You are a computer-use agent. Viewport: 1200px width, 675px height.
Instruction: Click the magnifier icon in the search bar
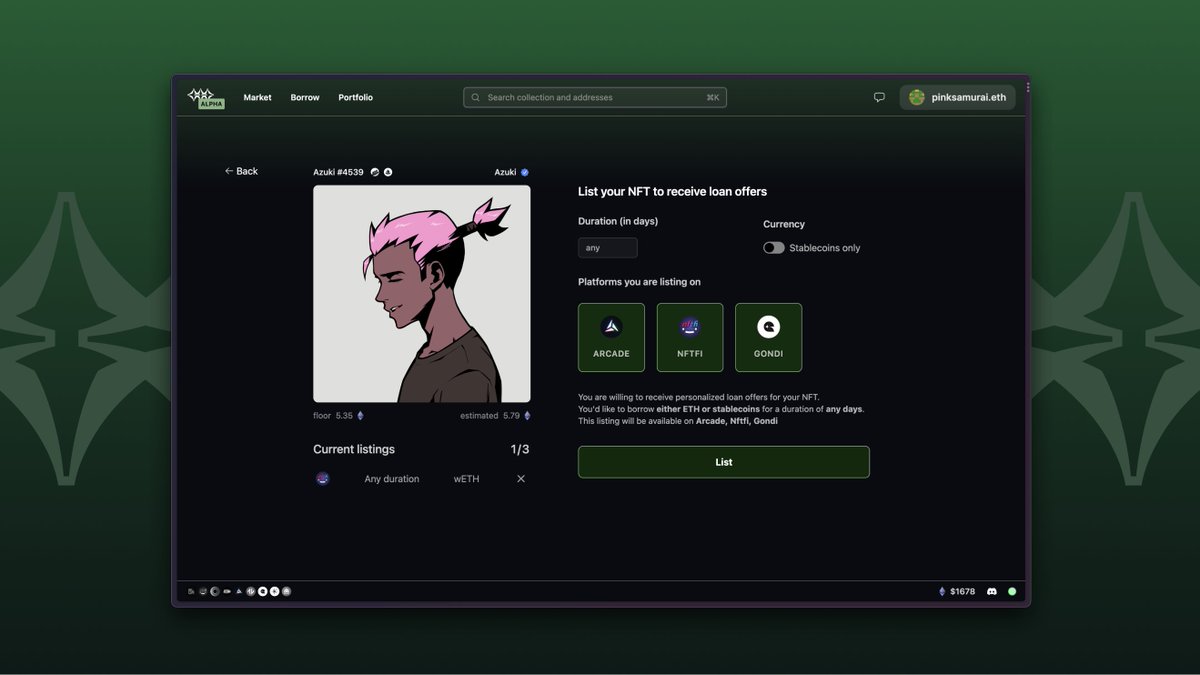pyautogui.click(x=476, y=98)
